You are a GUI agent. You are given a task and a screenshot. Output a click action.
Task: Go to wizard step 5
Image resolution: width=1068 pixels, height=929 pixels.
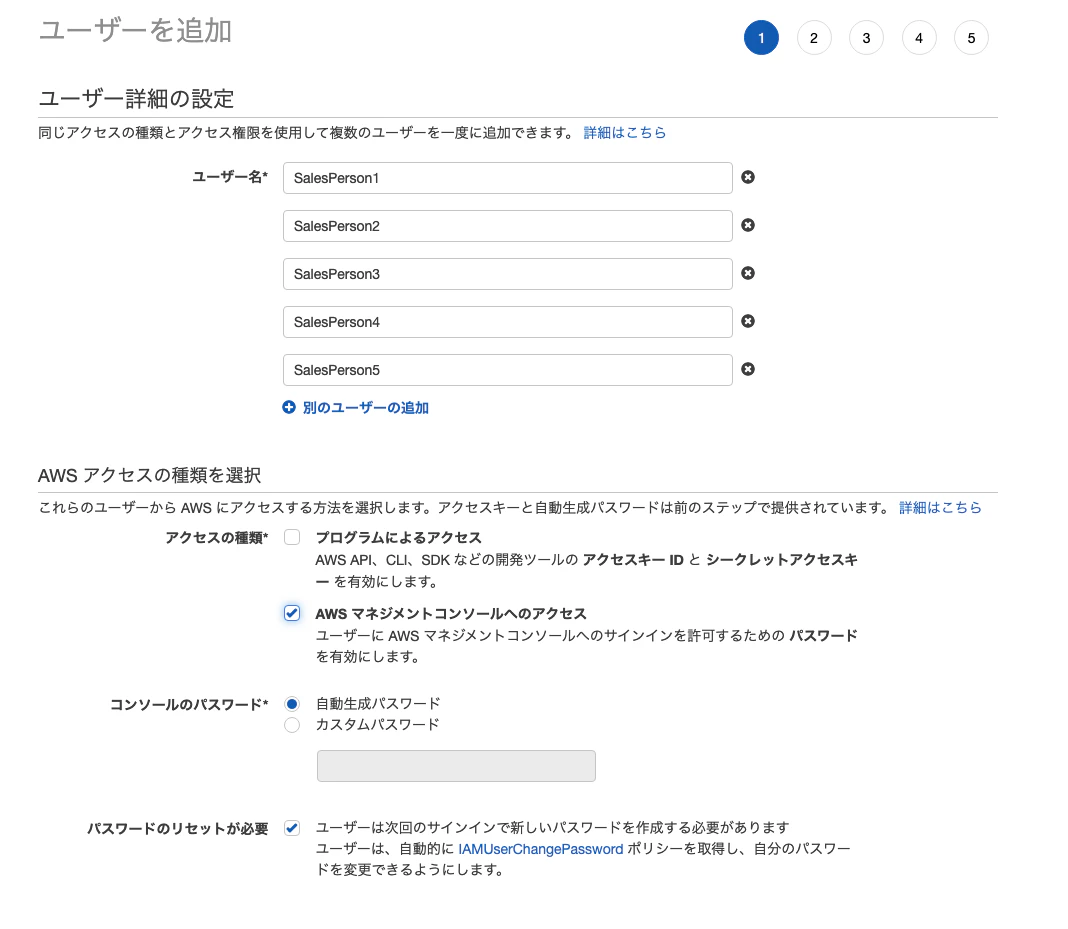pos(971,38)
